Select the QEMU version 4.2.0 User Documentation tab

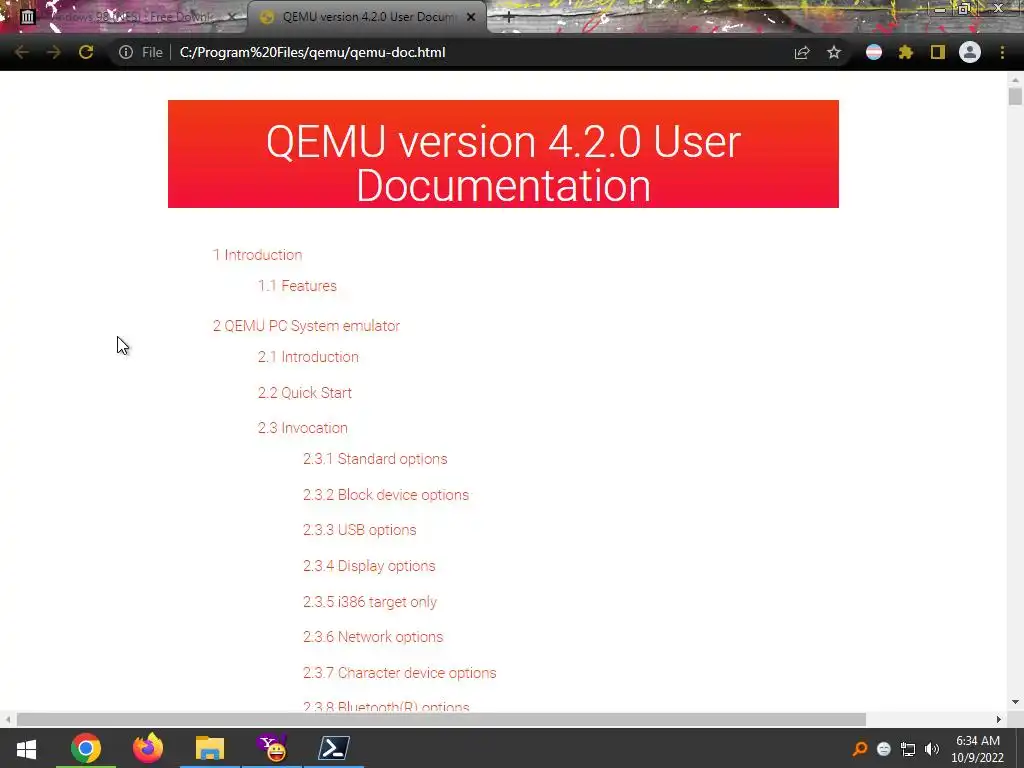coord(366,17)
